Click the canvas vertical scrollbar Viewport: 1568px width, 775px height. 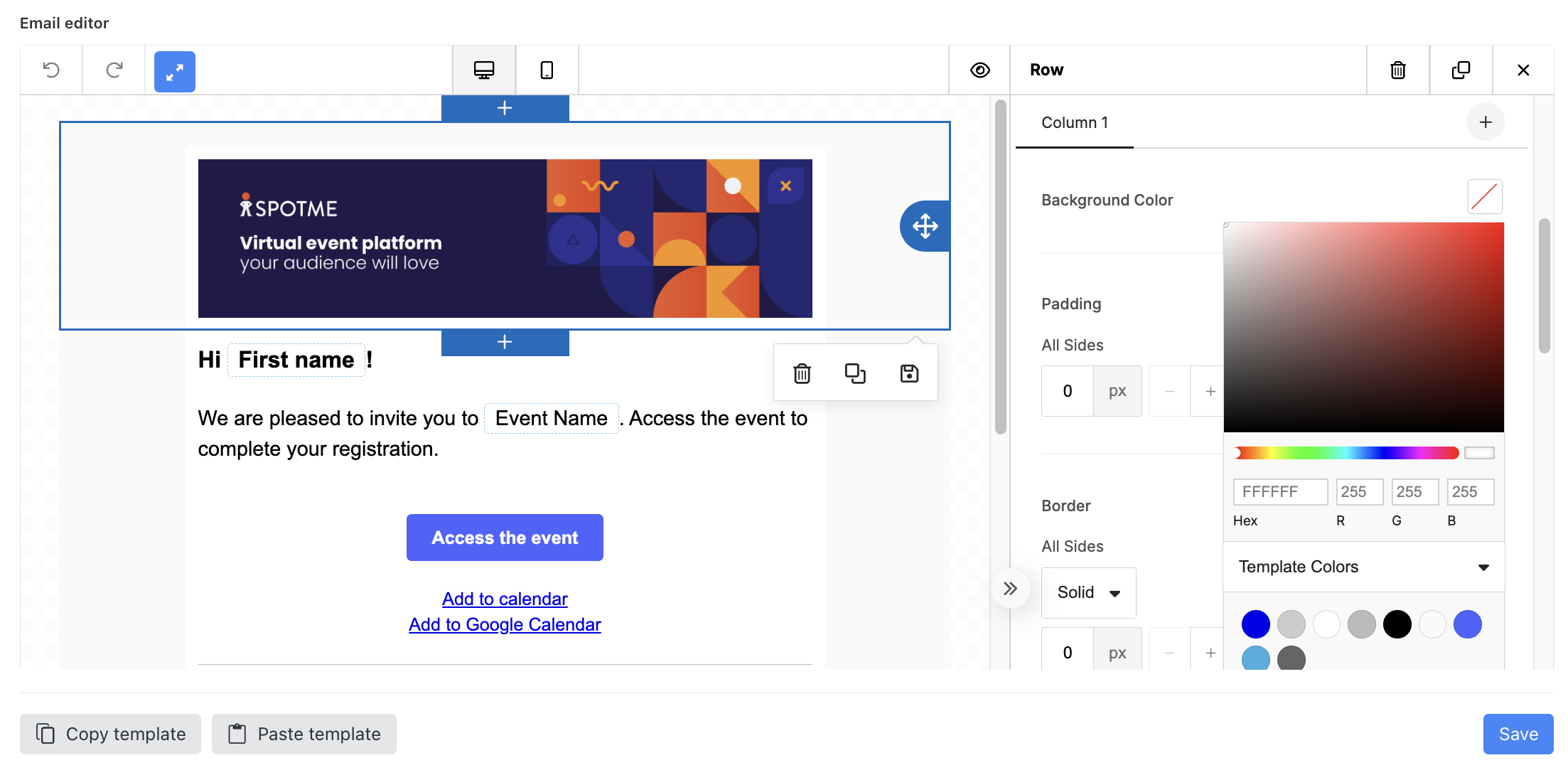[1000, 267]
